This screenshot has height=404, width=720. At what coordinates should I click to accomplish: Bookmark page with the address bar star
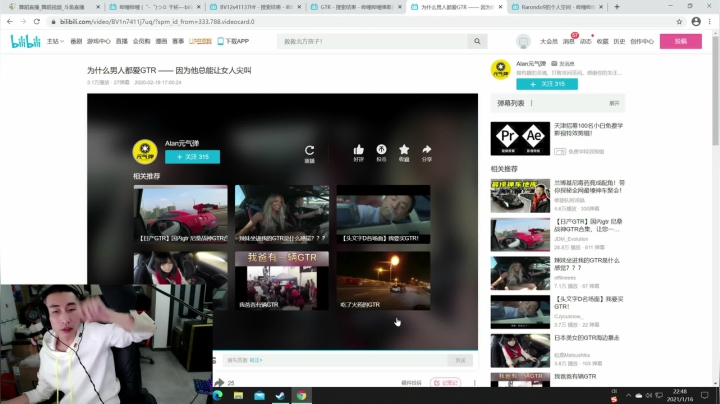coord(679,22)
